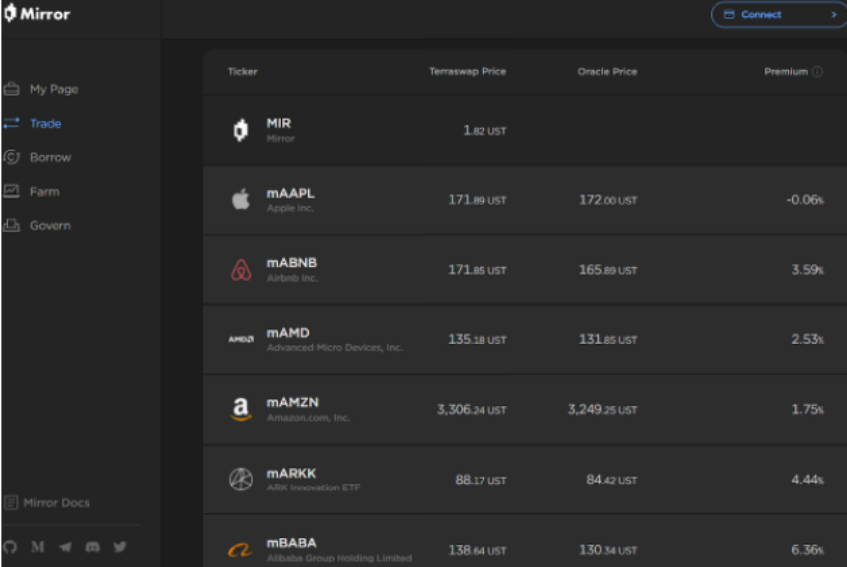The width and height of the screenshot is (847, 567).
Task: Click the chevron arrow on Connect button
Action: 833,15
